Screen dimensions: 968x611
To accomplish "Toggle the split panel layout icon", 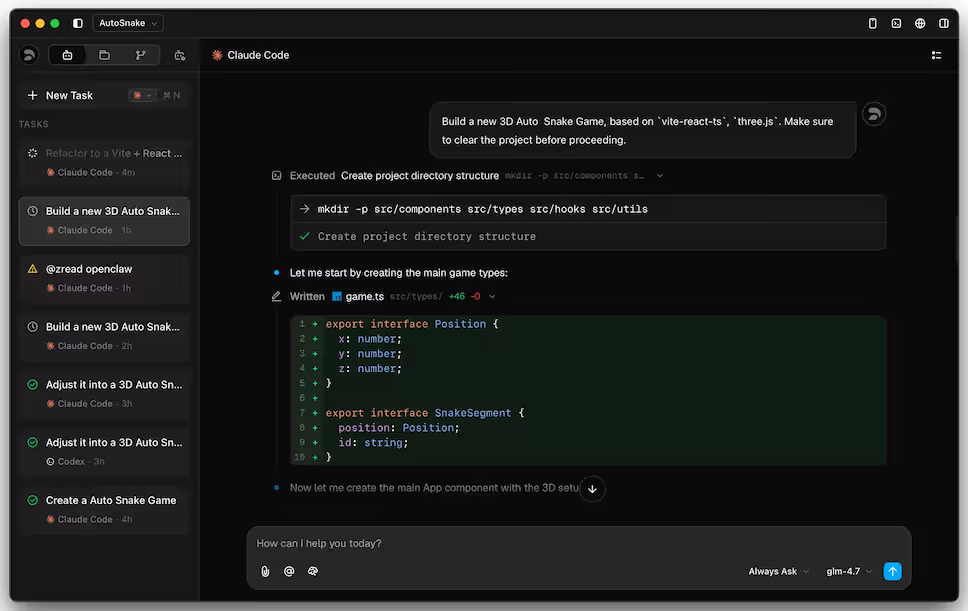I will [x=943, y=23].
